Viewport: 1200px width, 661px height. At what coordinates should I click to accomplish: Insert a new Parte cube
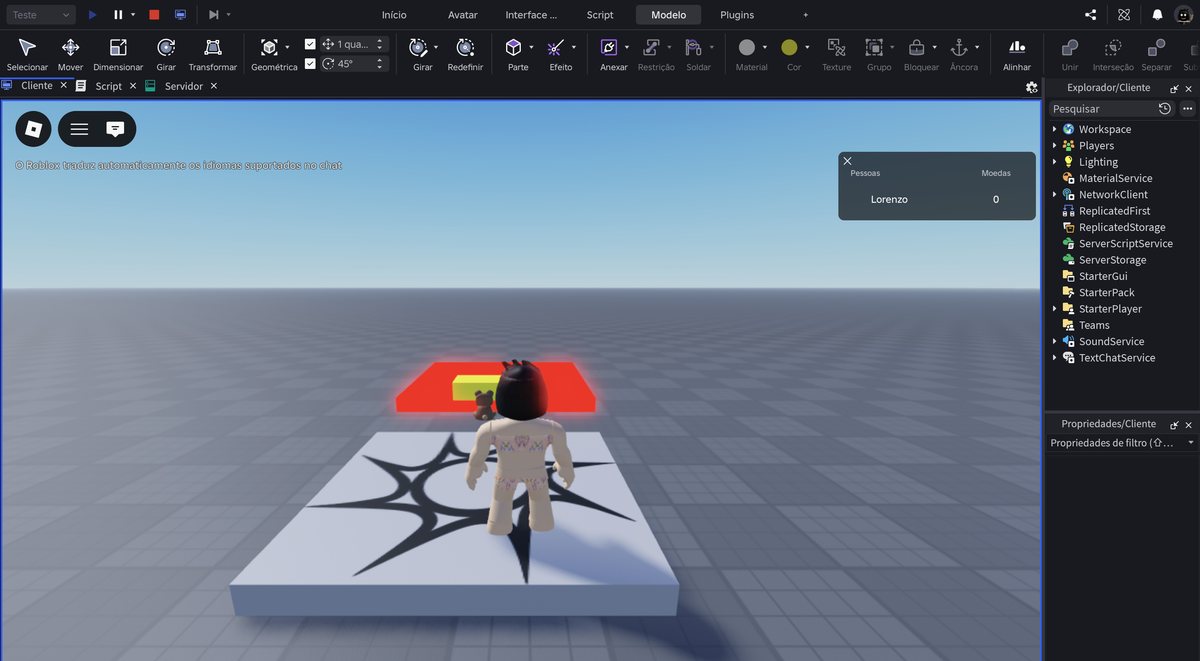point(513,48)
